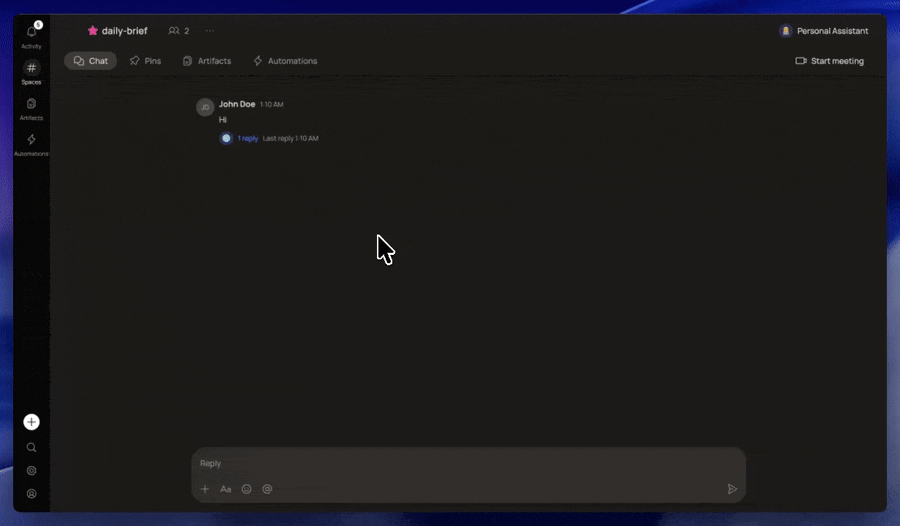
Task: Click the replier's avatar in the thread summary
Action: [x=226, y=138]
